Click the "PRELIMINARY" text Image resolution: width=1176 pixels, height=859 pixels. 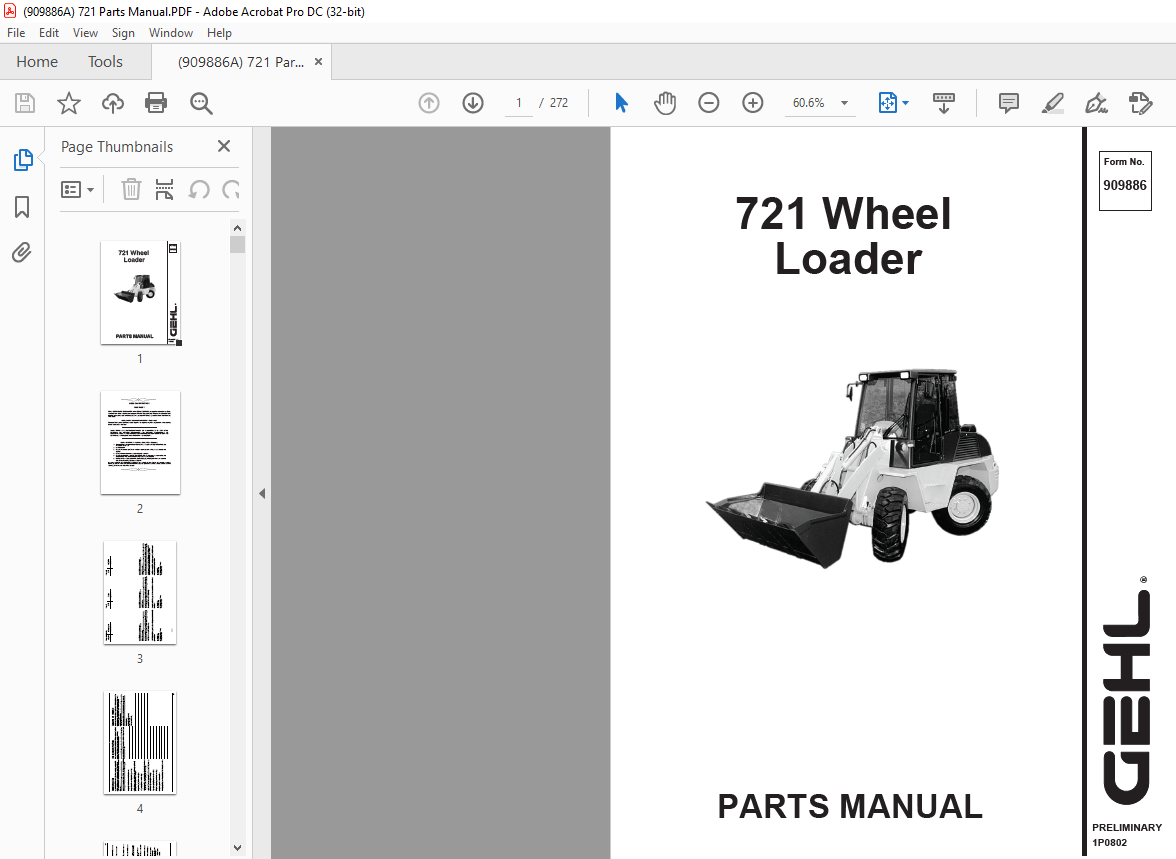pyautogui.click(x=1126, y=827)
